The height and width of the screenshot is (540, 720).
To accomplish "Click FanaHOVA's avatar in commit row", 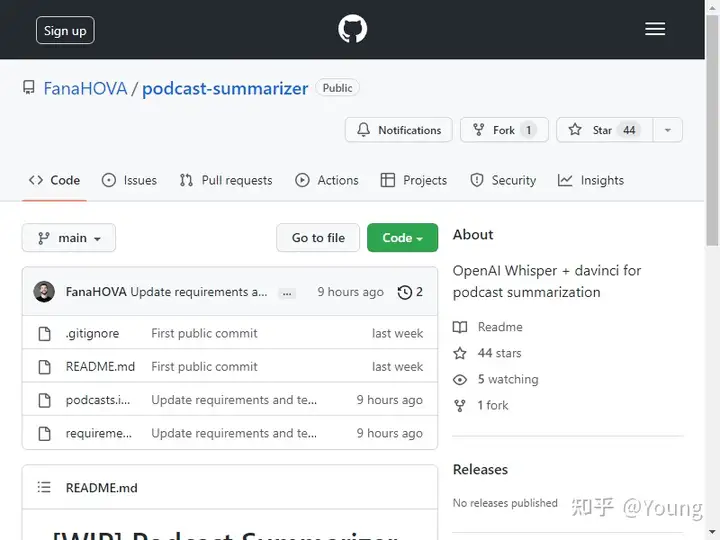I will [x=44, y=292].
